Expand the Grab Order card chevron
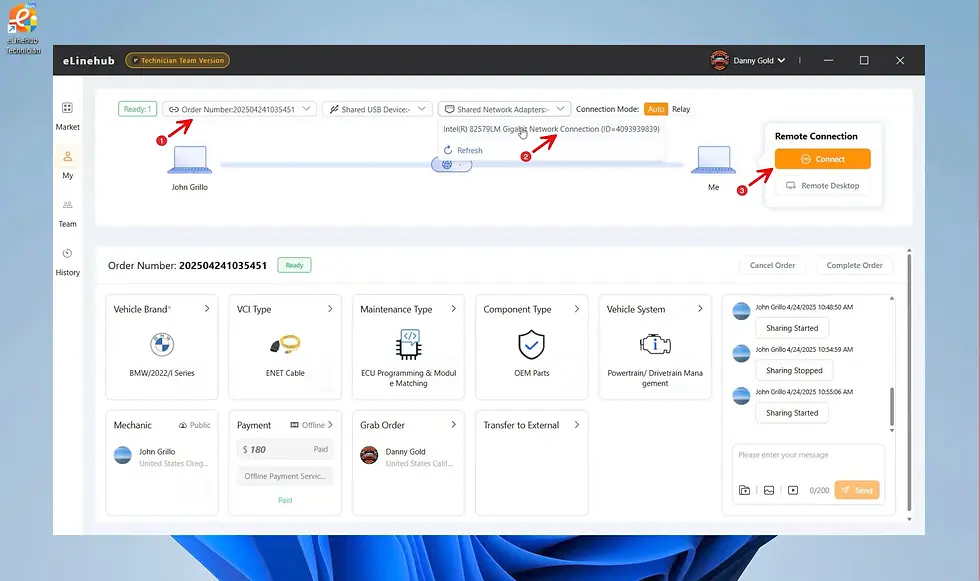Image resolution: width=980 pixels, height=581 pixels. (454, 425)
